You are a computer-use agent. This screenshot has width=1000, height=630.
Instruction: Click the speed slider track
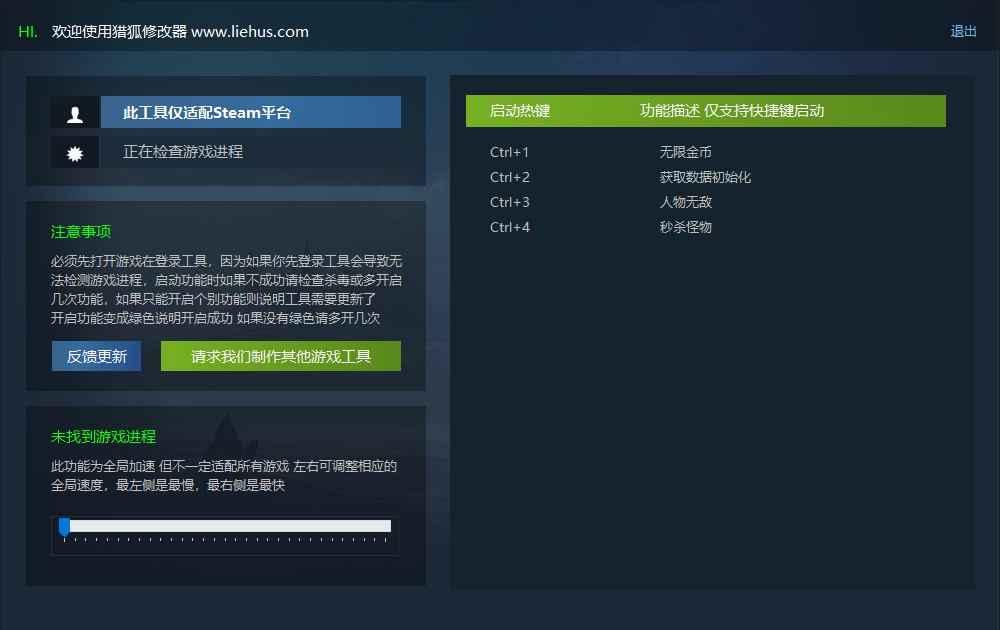click(225, 526)
